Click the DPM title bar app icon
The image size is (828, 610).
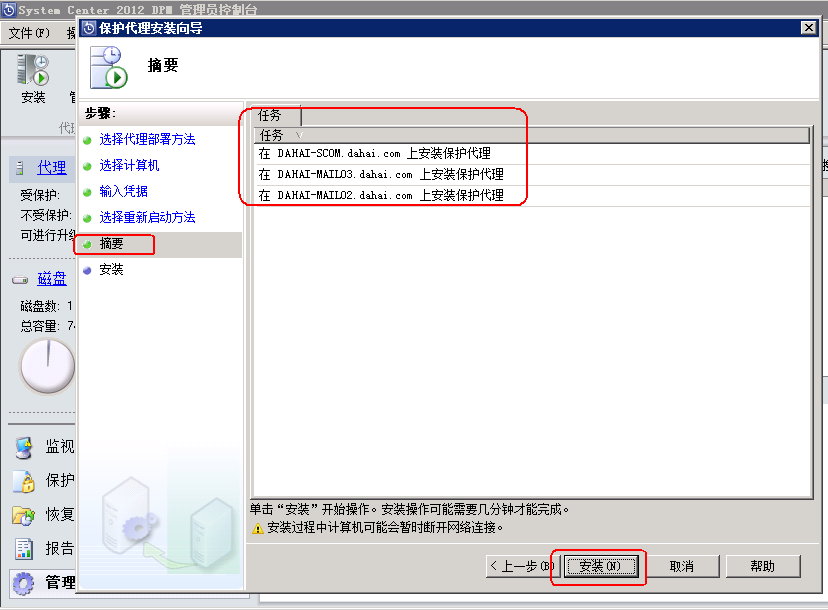(x=9, y=10)
